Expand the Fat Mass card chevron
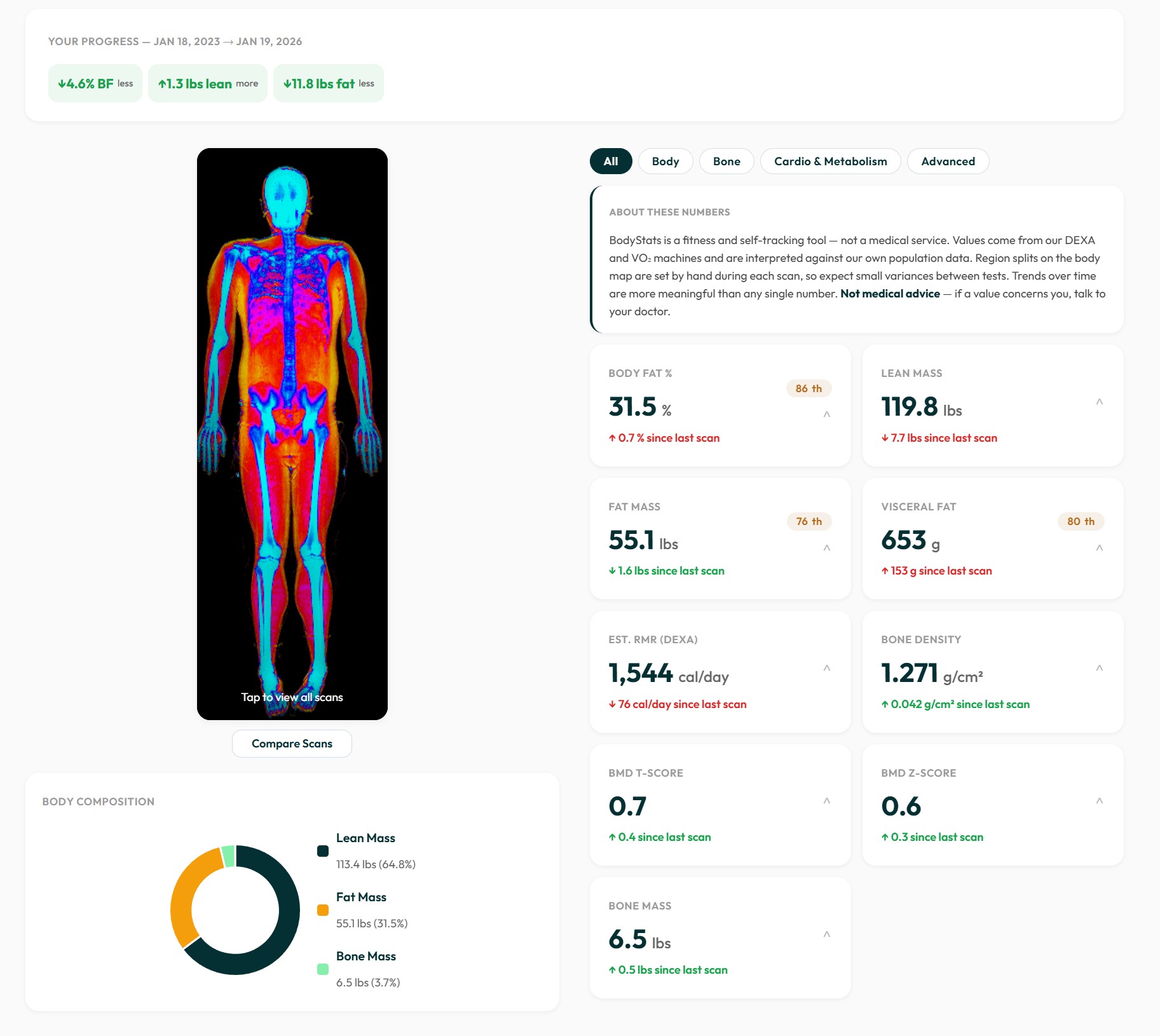This screenshot has width=1160, height=1036. tap(827, 548)
